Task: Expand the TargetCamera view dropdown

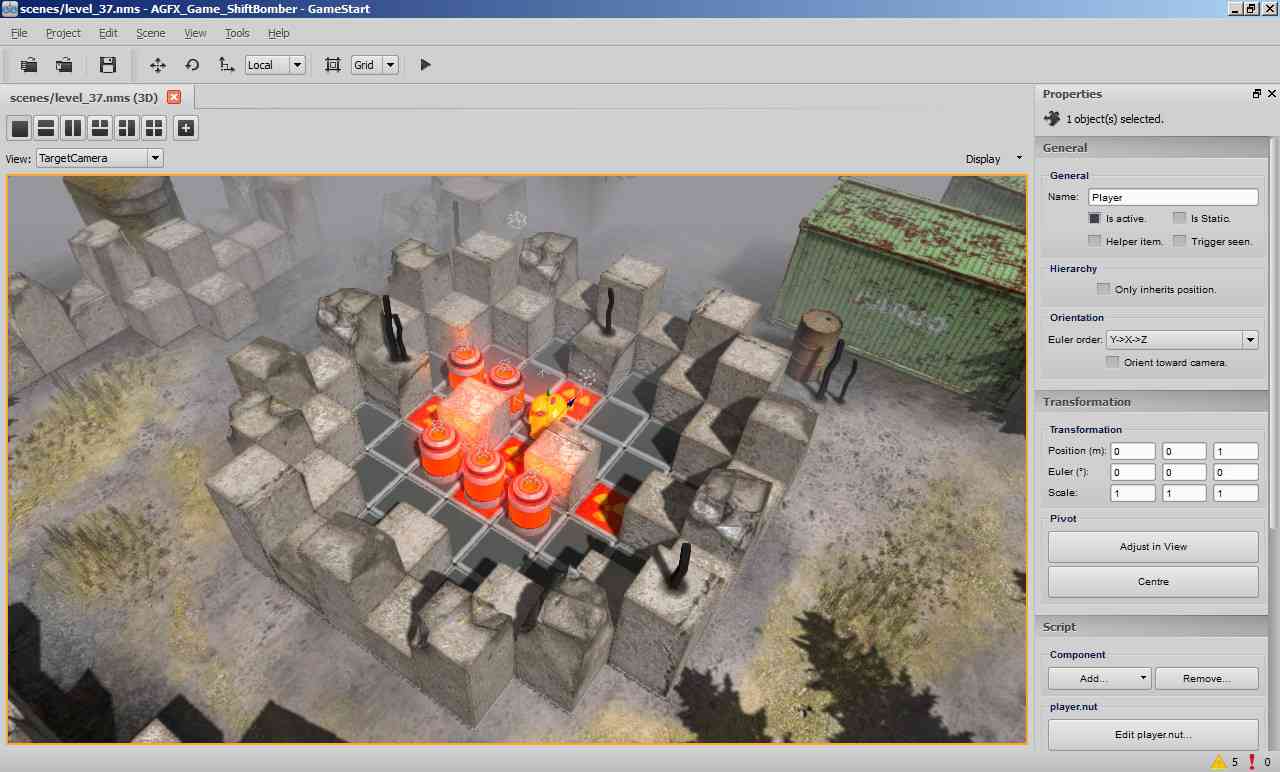Action: pyautogui.click(x=99, y=158)
